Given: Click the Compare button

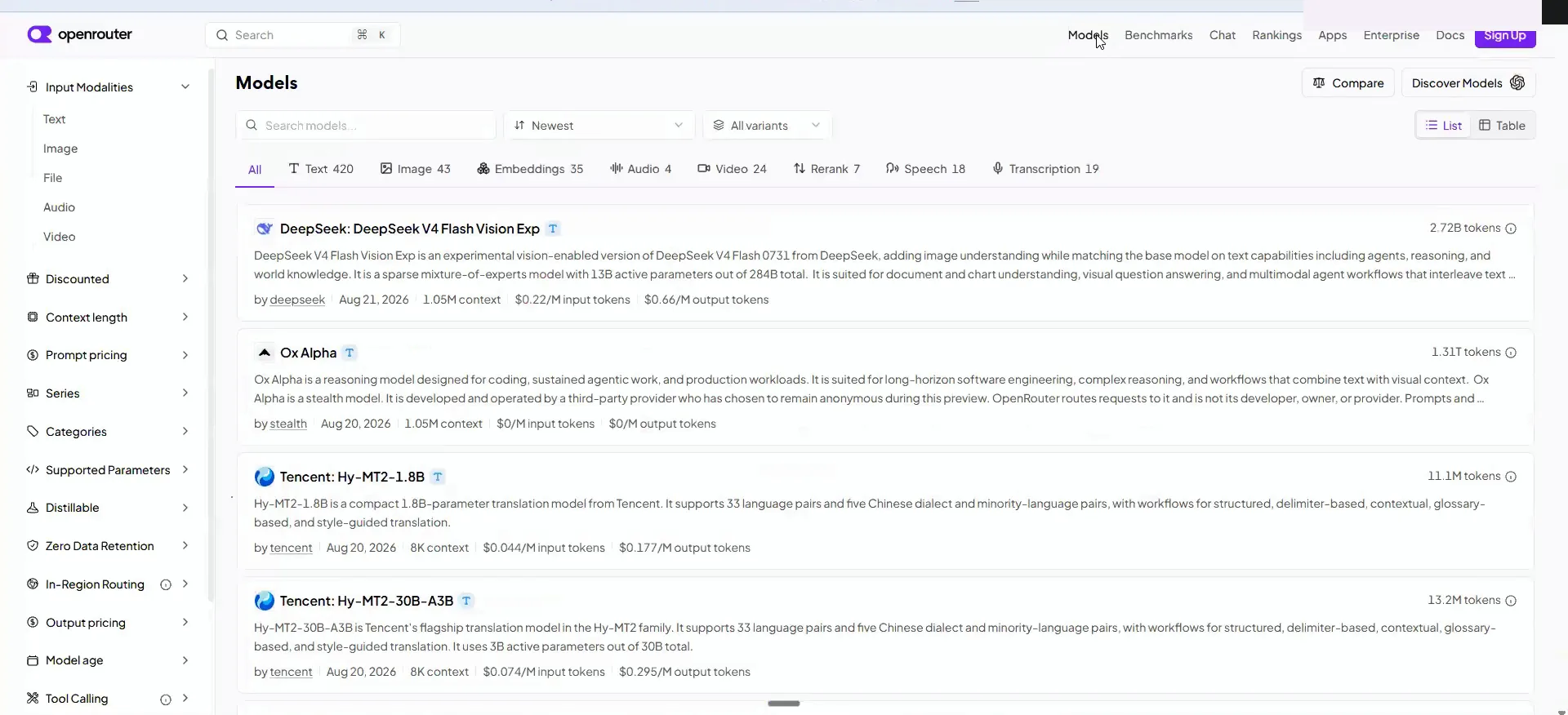Looking at the screenshot, I should (x=1348, y=83).
